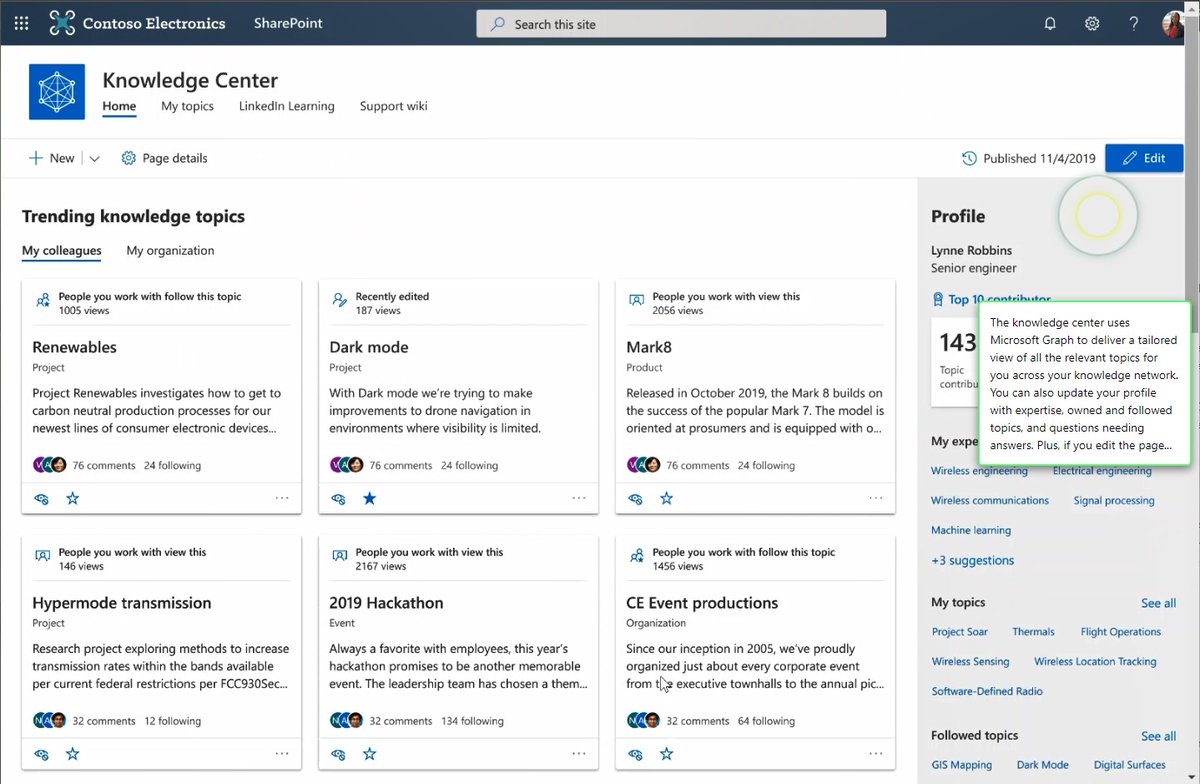Screen dimensions: 1200x784
Task: Follow the CE Event productions star
Action: (x=666, y=754)
